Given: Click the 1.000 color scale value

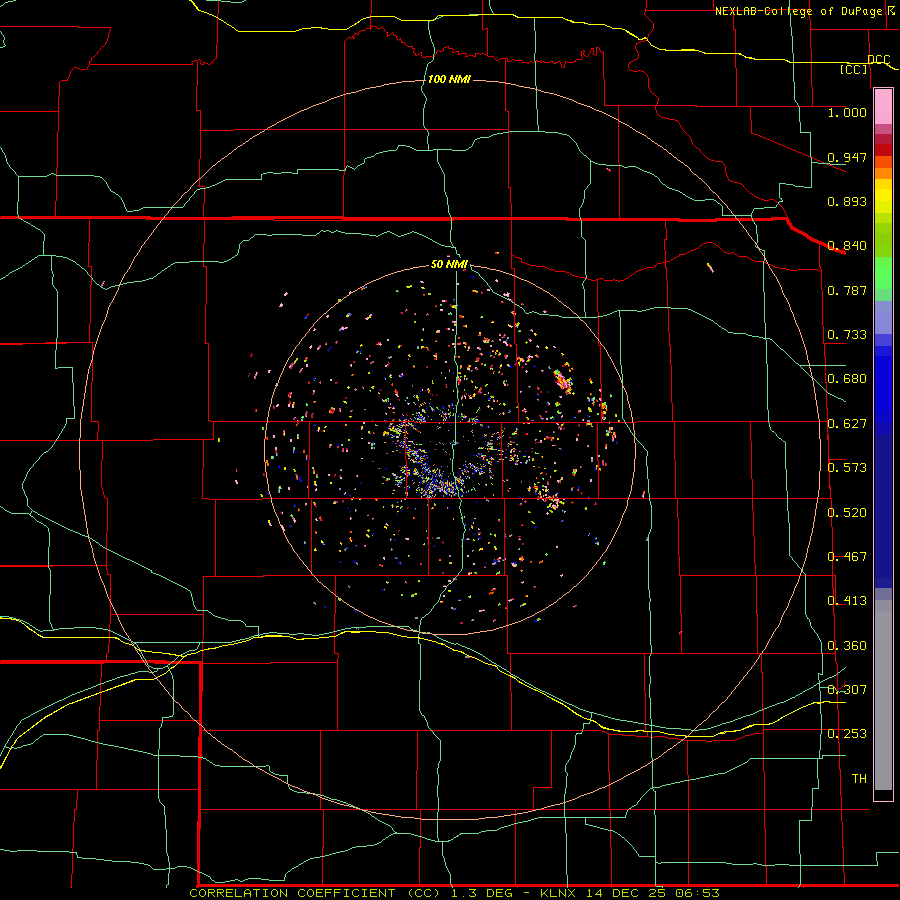Looking at the screenshot, I should tap(847, 112).
